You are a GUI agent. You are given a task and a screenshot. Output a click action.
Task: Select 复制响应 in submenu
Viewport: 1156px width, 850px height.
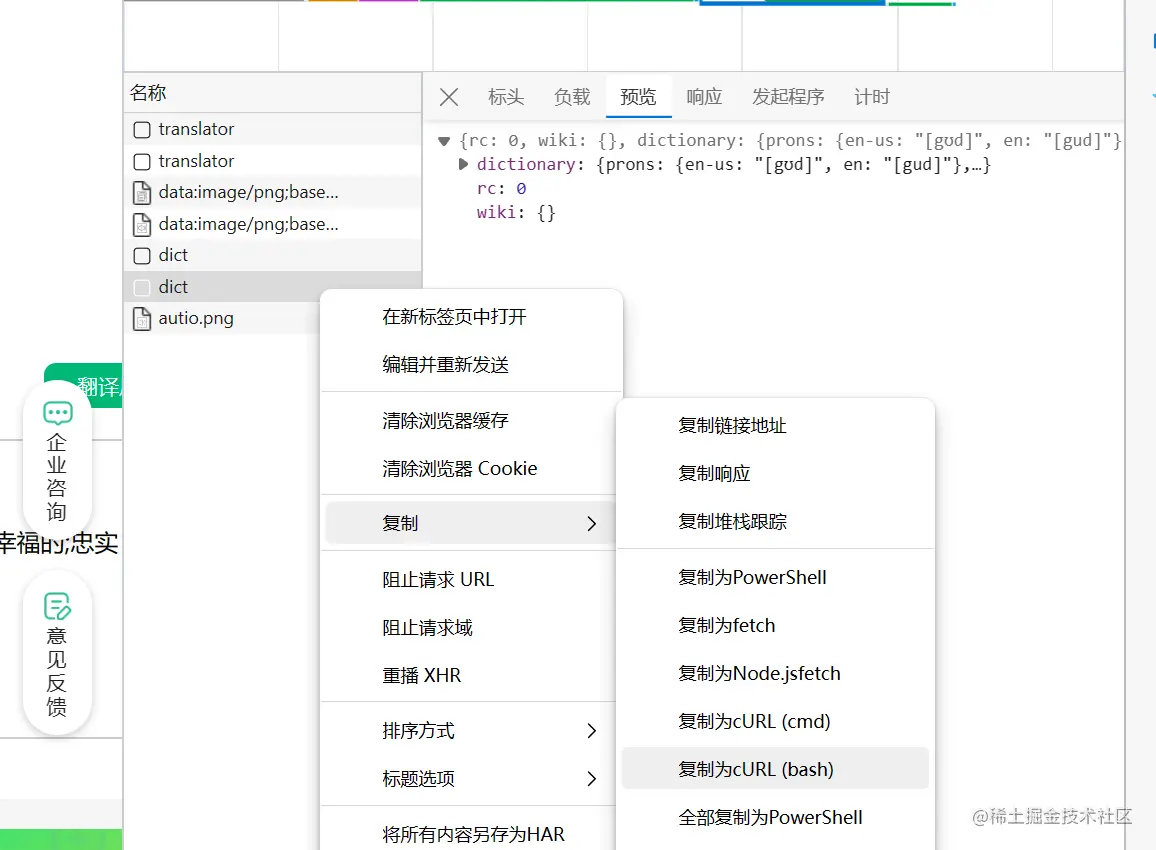[775, 473]
